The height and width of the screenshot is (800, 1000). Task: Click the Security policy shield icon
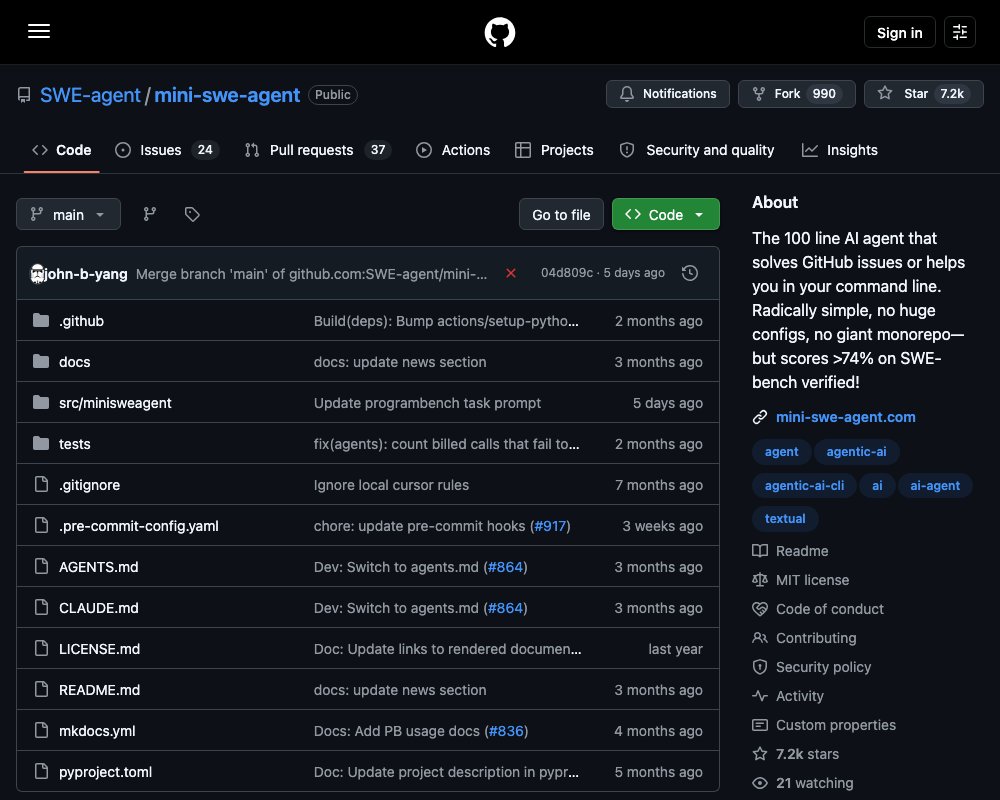[x=760, y=667]
